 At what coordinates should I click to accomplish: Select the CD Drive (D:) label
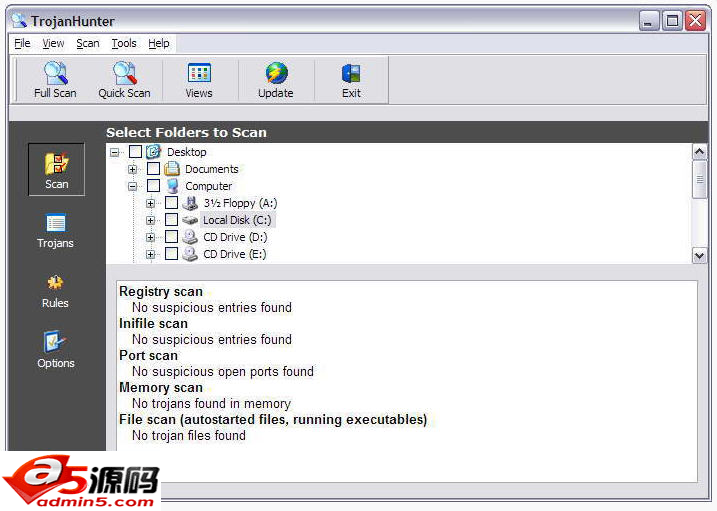pyautogui.click(x=235, y=237)
